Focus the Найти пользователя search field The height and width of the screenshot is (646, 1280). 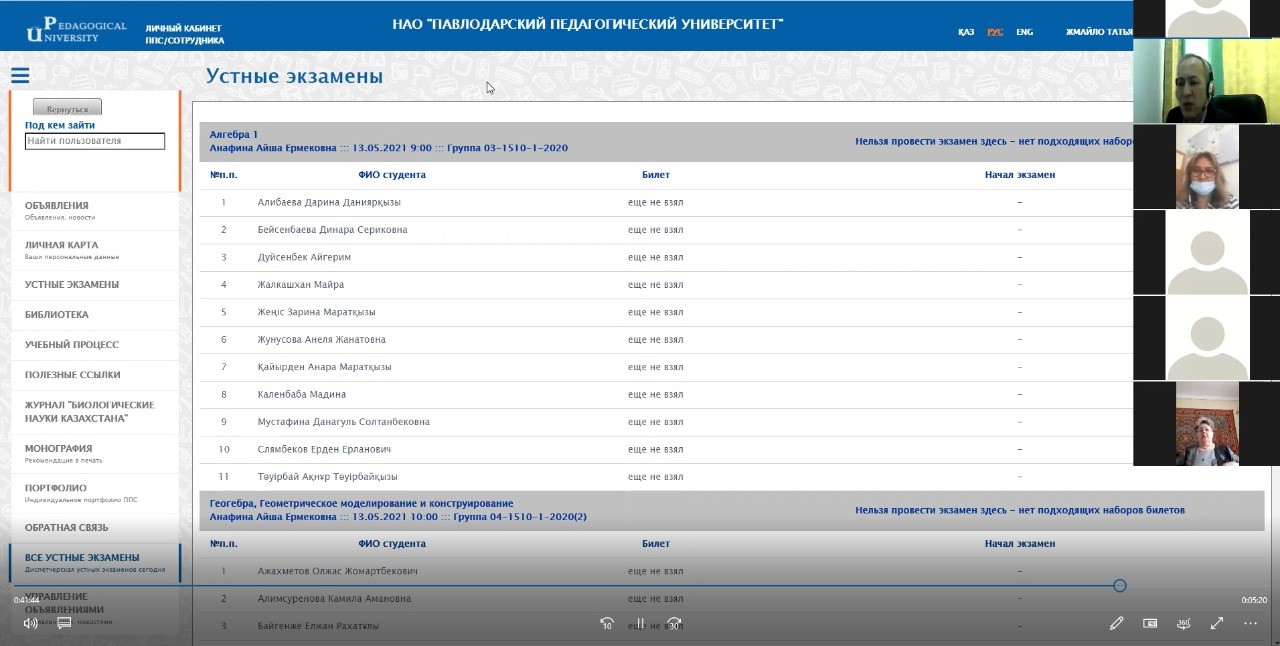click(95, 141)
